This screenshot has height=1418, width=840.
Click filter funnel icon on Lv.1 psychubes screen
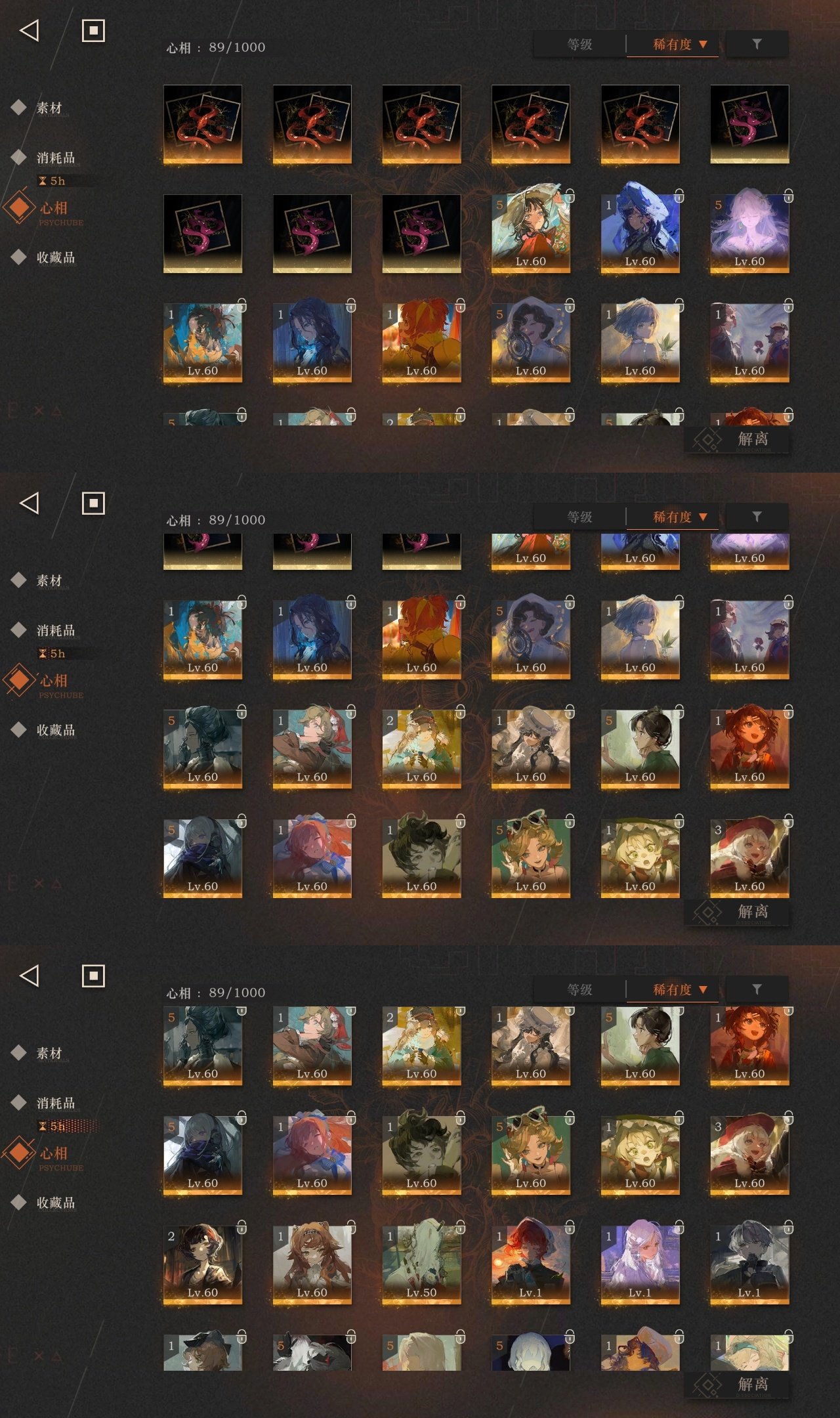coord(757,989)
